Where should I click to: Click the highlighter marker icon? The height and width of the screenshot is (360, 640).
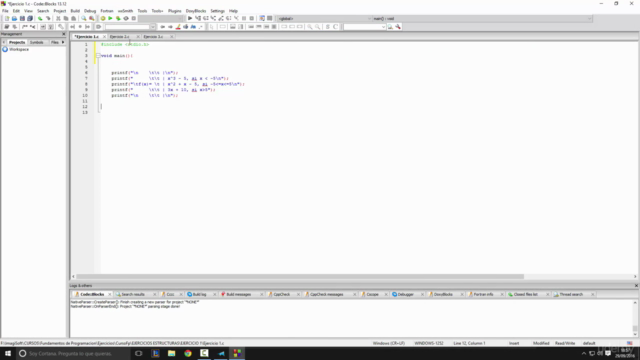point(178,27)
